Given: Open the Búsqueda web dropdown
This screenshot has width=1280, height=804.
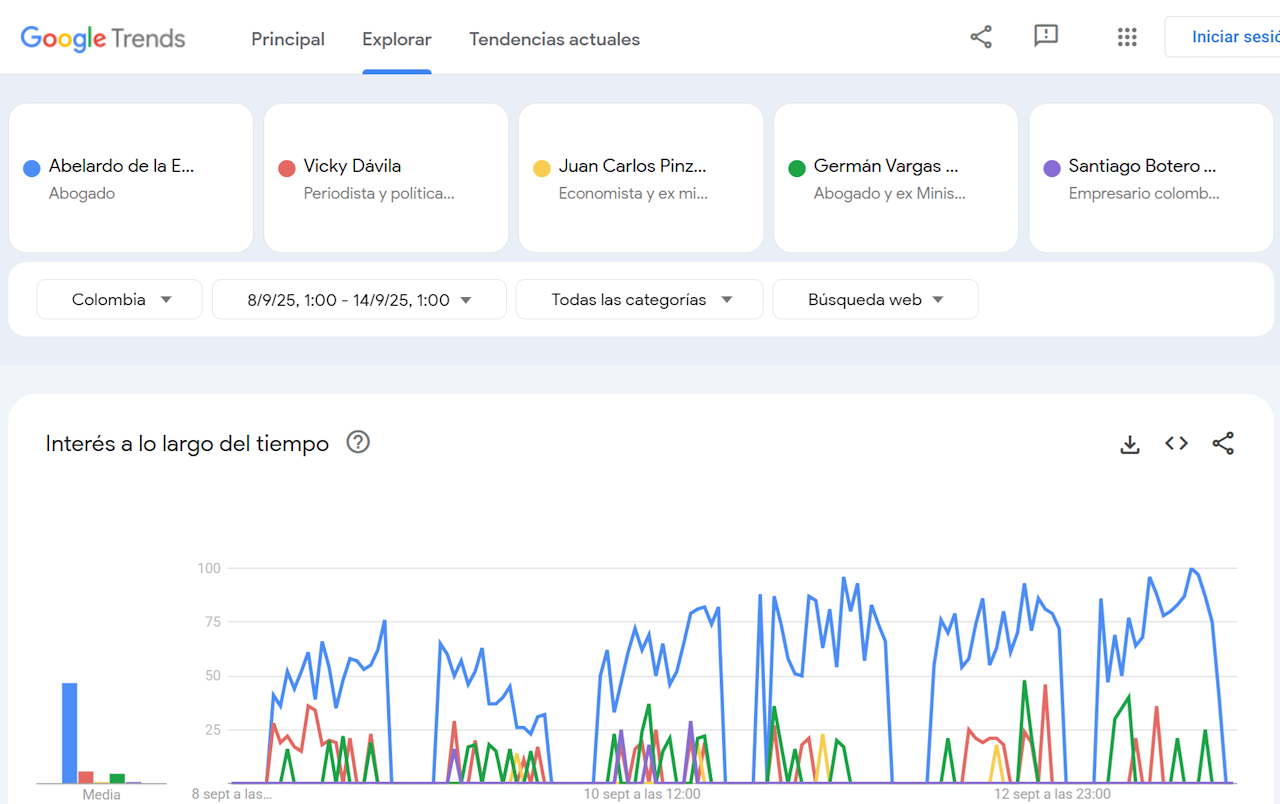Looking at the screenshot, I should [x=875, y=300].
